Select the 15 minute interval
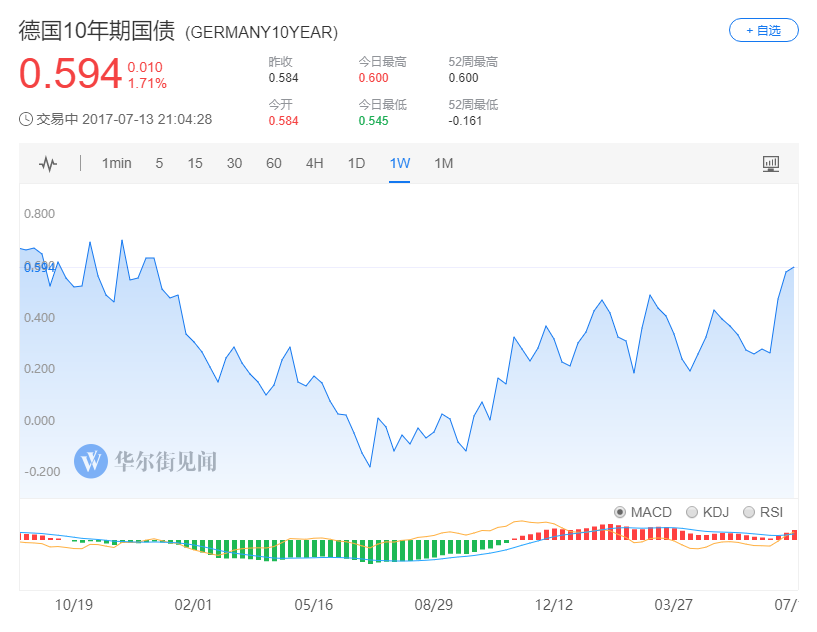The width and height of the screenshot is (817, 632). 195,164
